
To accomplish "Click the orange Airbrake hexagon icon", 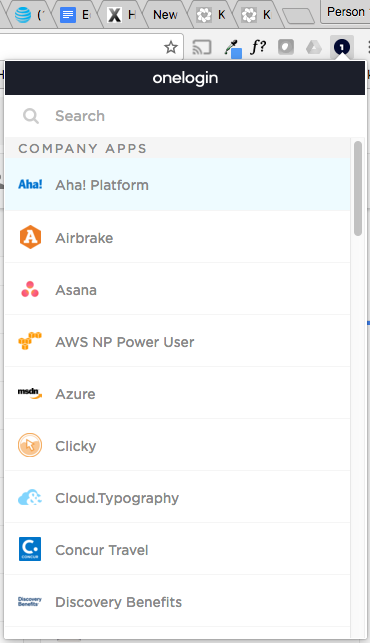I will (x=30, y=237).
